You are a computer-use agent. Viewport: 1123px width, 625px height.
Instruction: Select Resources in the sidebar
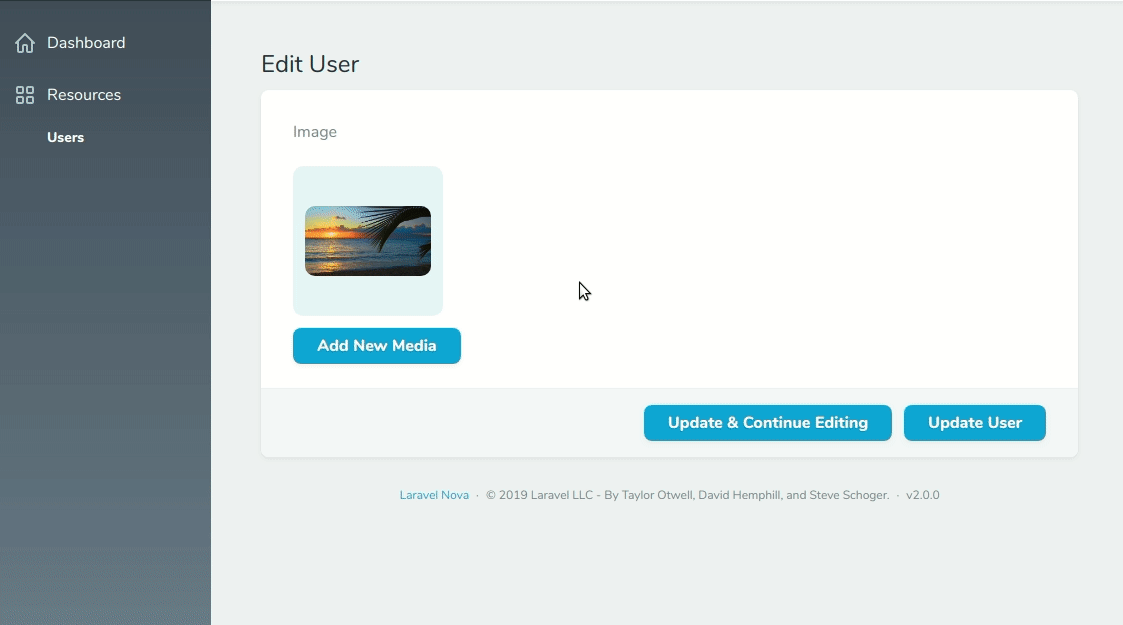(x=84, y=94)
